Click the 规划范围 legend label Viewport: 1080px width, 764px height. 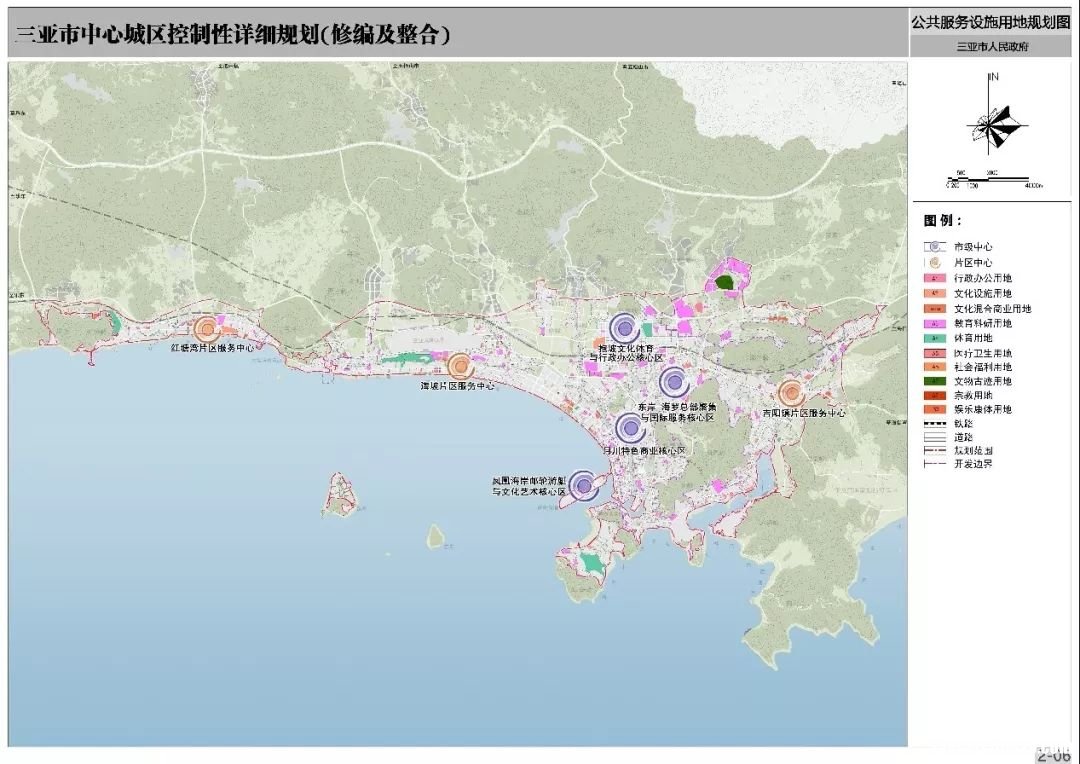pyautogui.click(x=973, y=451)
